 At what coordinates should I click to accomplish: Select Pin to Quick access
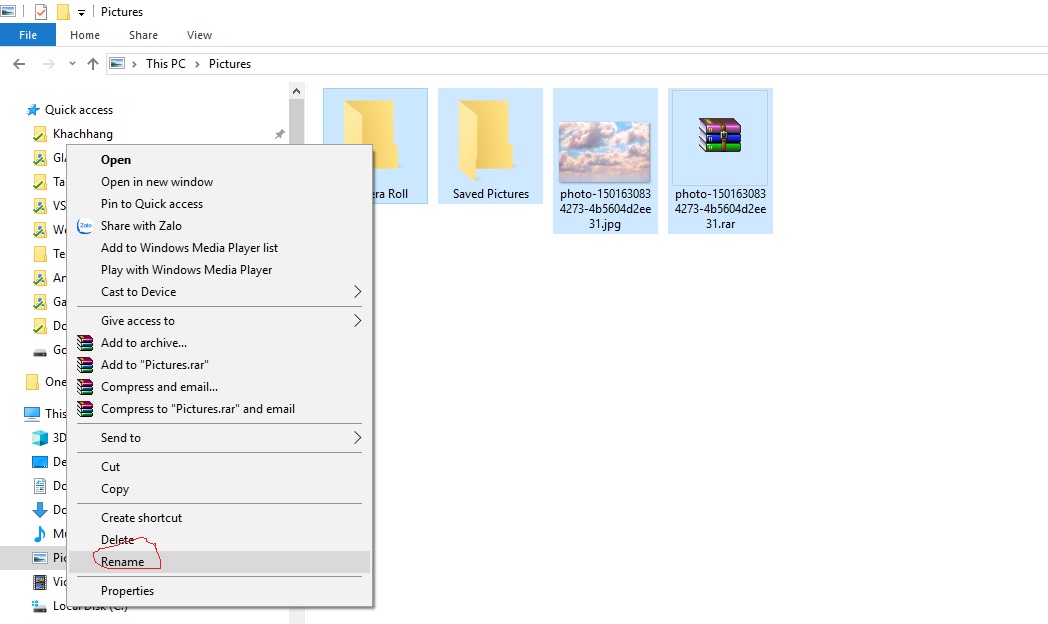point(219,204)
